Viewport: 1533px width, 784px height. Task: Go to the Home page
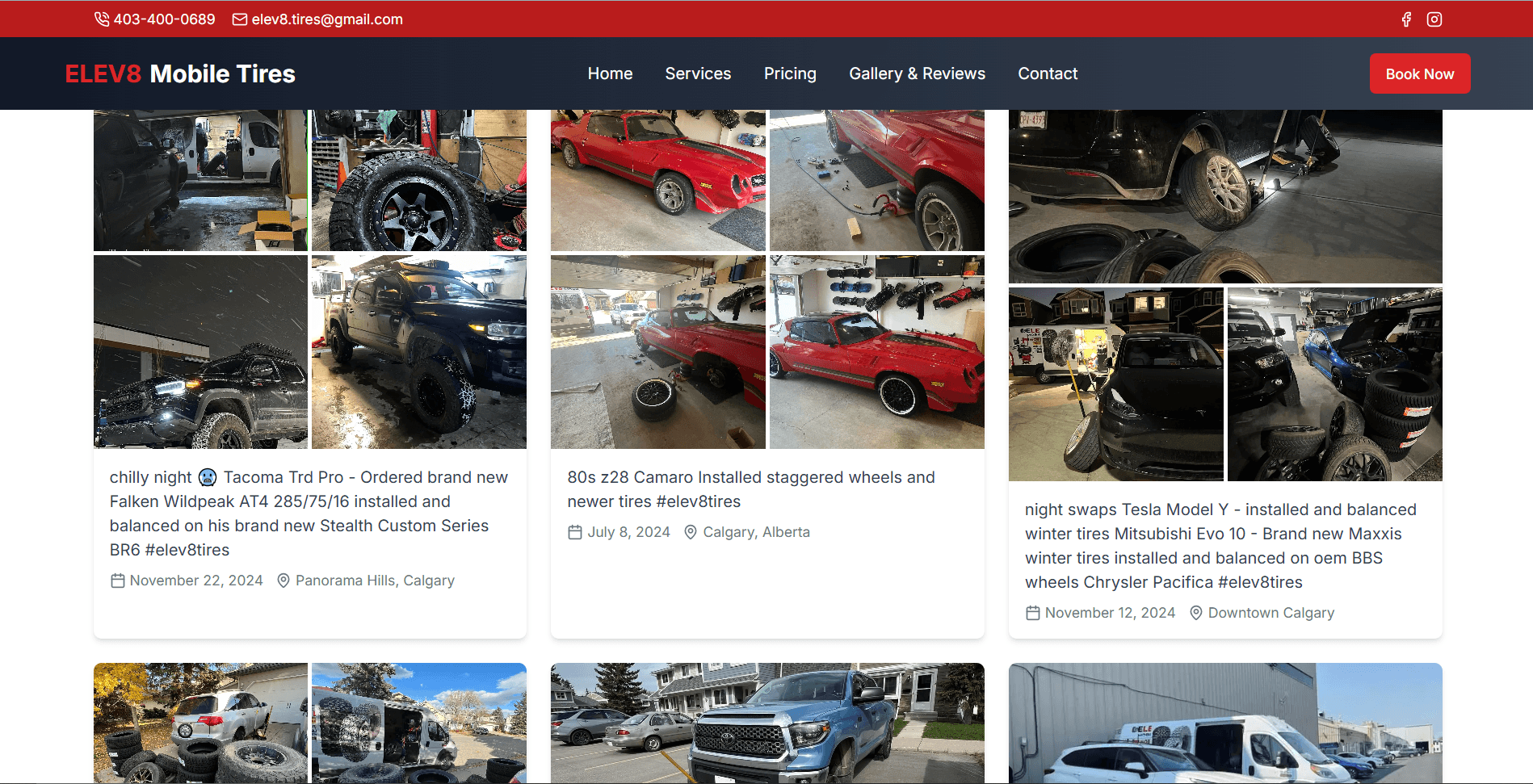pyautogui.click(x=610, y=73)
